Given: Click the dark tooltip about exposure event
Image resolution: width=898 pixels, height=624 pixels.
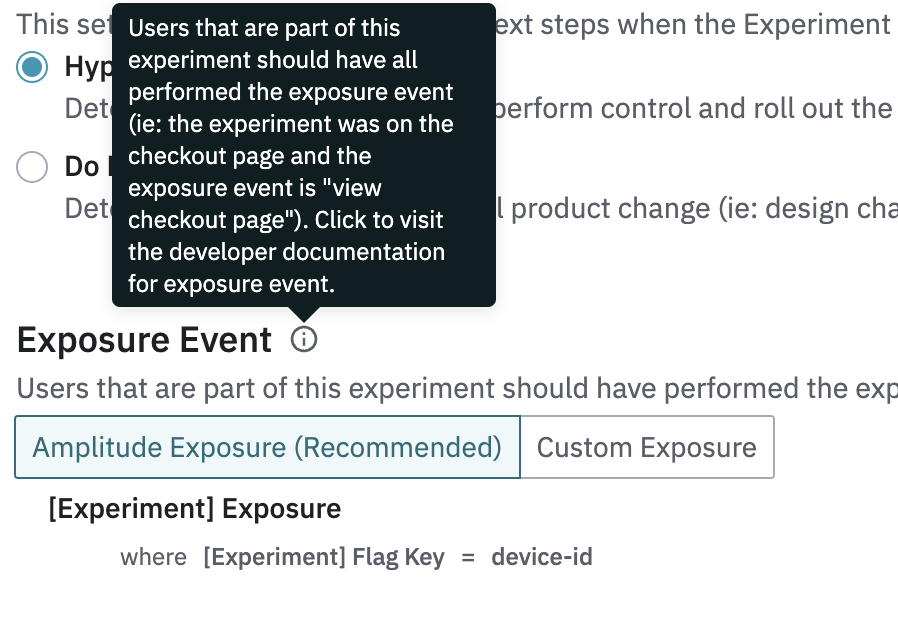Looking at the screenshot, I should click(x=304, y=155).
